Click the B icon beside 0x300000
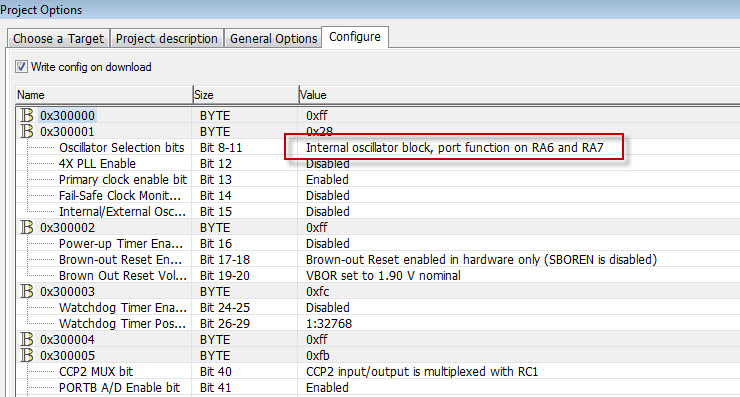This screenshot has height=397, width=740. click(27, 115)
